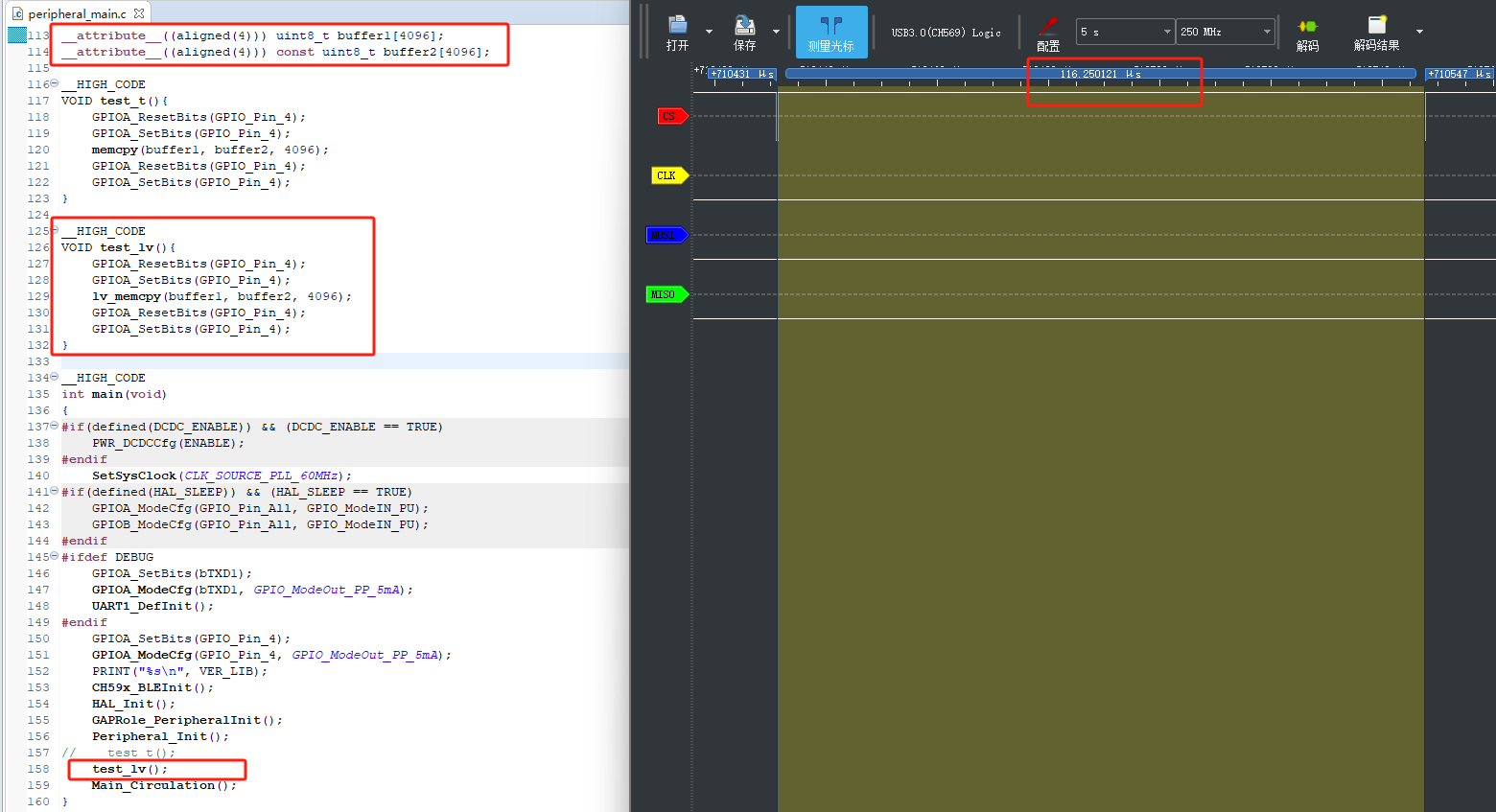Toggle the 测量光标 measurement cursor tool
Screen dimensions: 1496x812
(x=831, y=33)
